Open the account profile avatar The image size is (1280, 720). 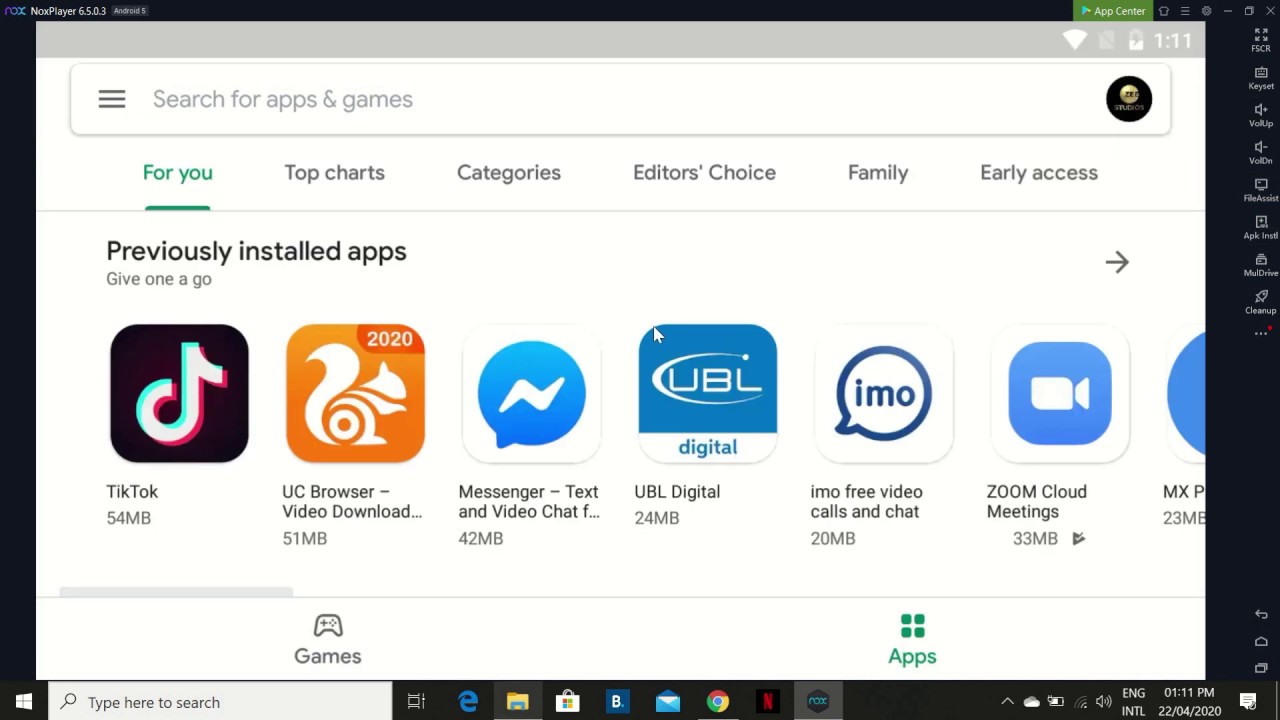pos(1129,99)
